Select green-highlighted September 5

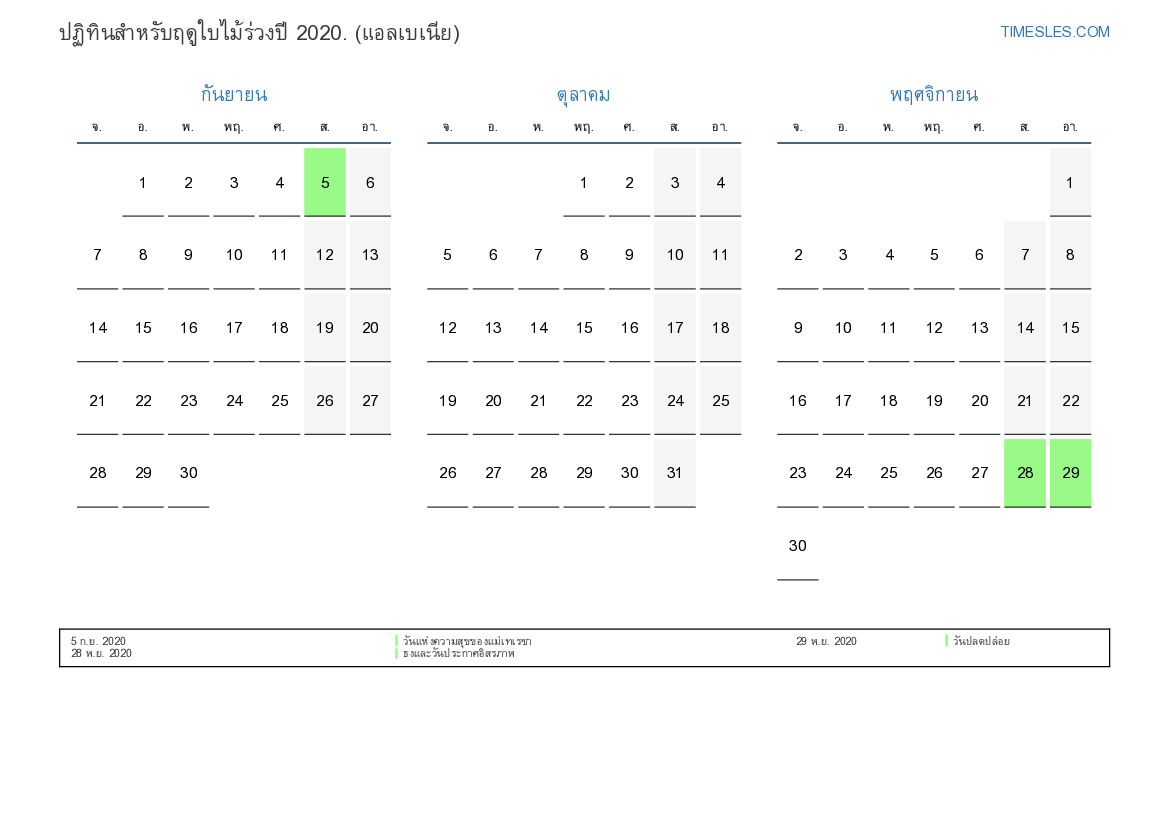tap(325, 182)
